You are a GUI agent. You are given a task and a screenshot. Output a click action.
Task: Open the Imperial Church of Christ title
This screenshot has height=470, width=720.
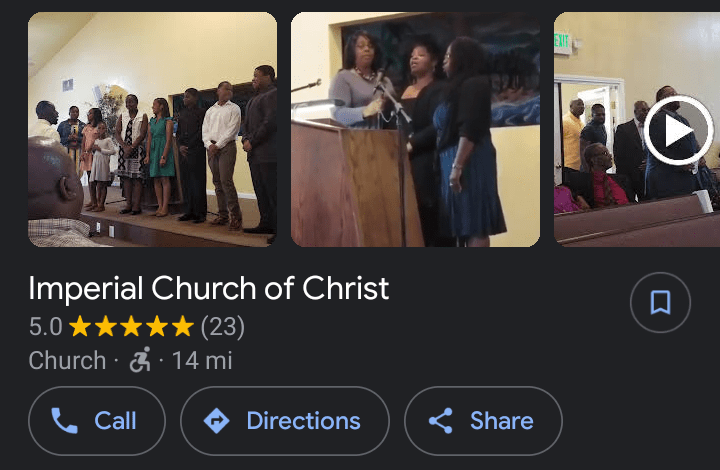(x=208, y=289)
